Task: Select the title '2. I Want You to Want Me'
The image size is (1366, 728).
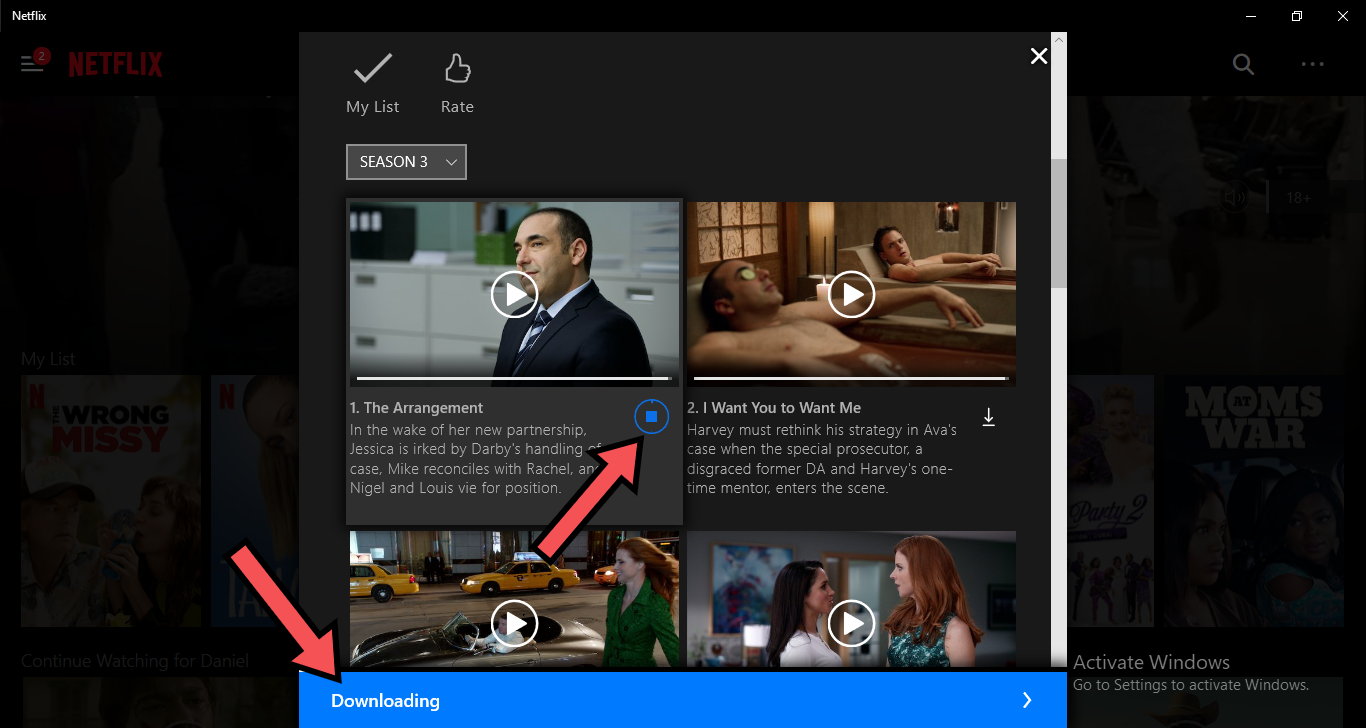Action: 774,408
